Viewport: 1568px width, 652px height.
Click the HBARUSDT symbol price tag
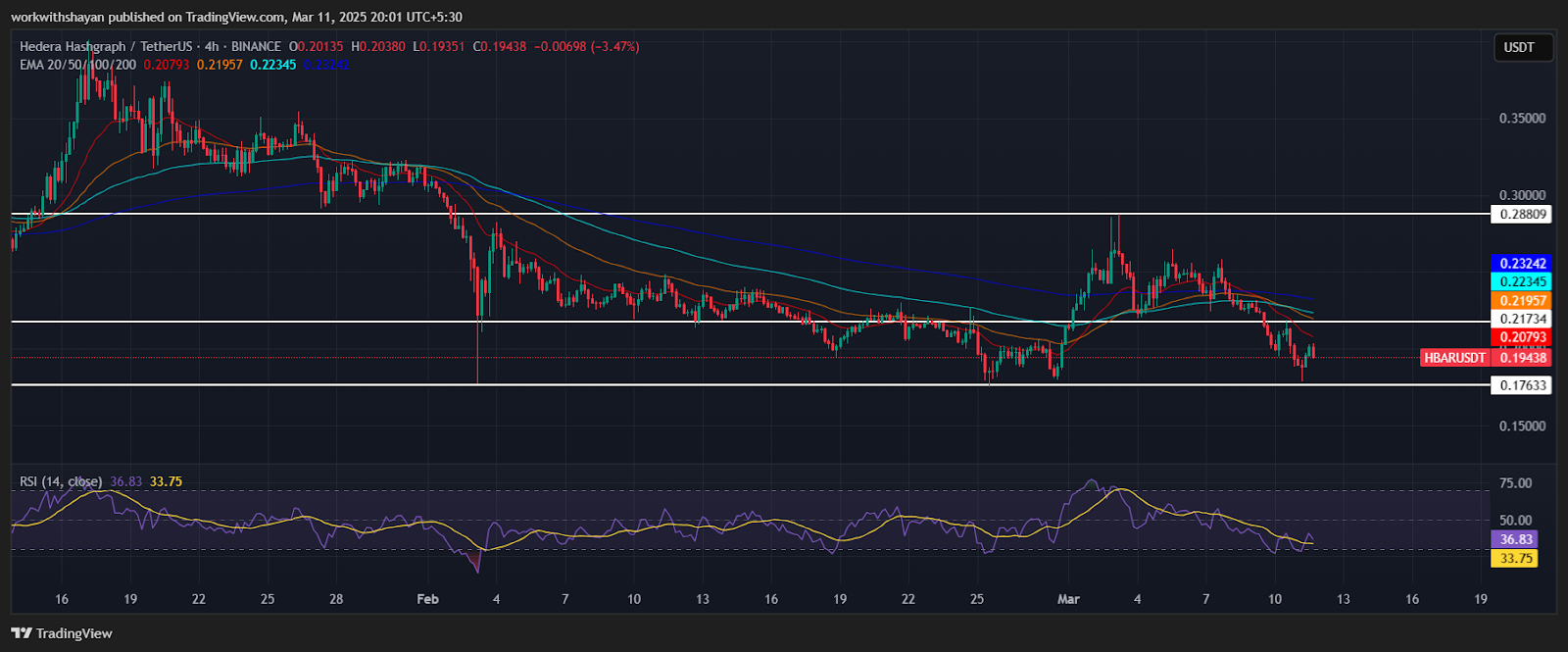[1455, 358]
